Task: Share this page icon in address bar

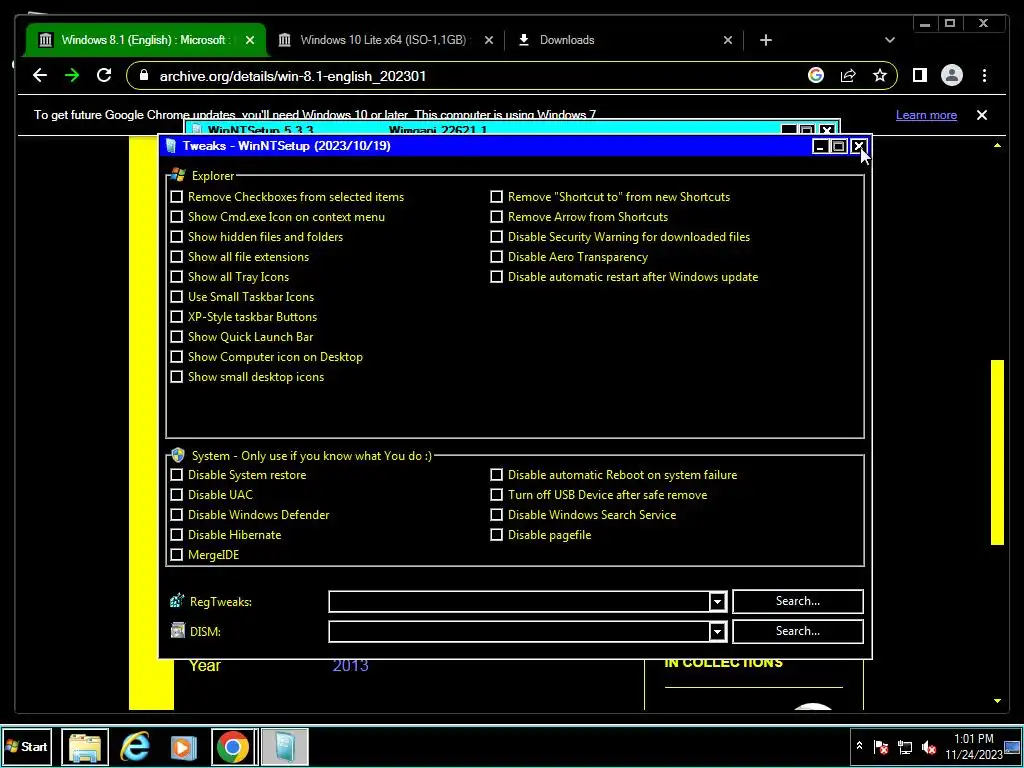Action: (848, 76)
